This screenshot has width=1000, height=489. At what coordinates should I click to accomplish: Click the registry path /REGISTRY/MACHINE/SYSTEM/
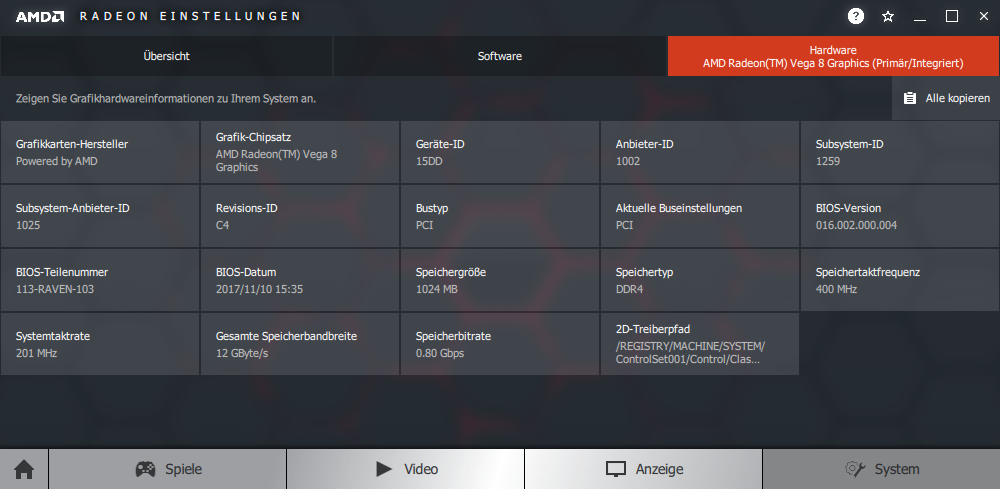tap(691, 346)
